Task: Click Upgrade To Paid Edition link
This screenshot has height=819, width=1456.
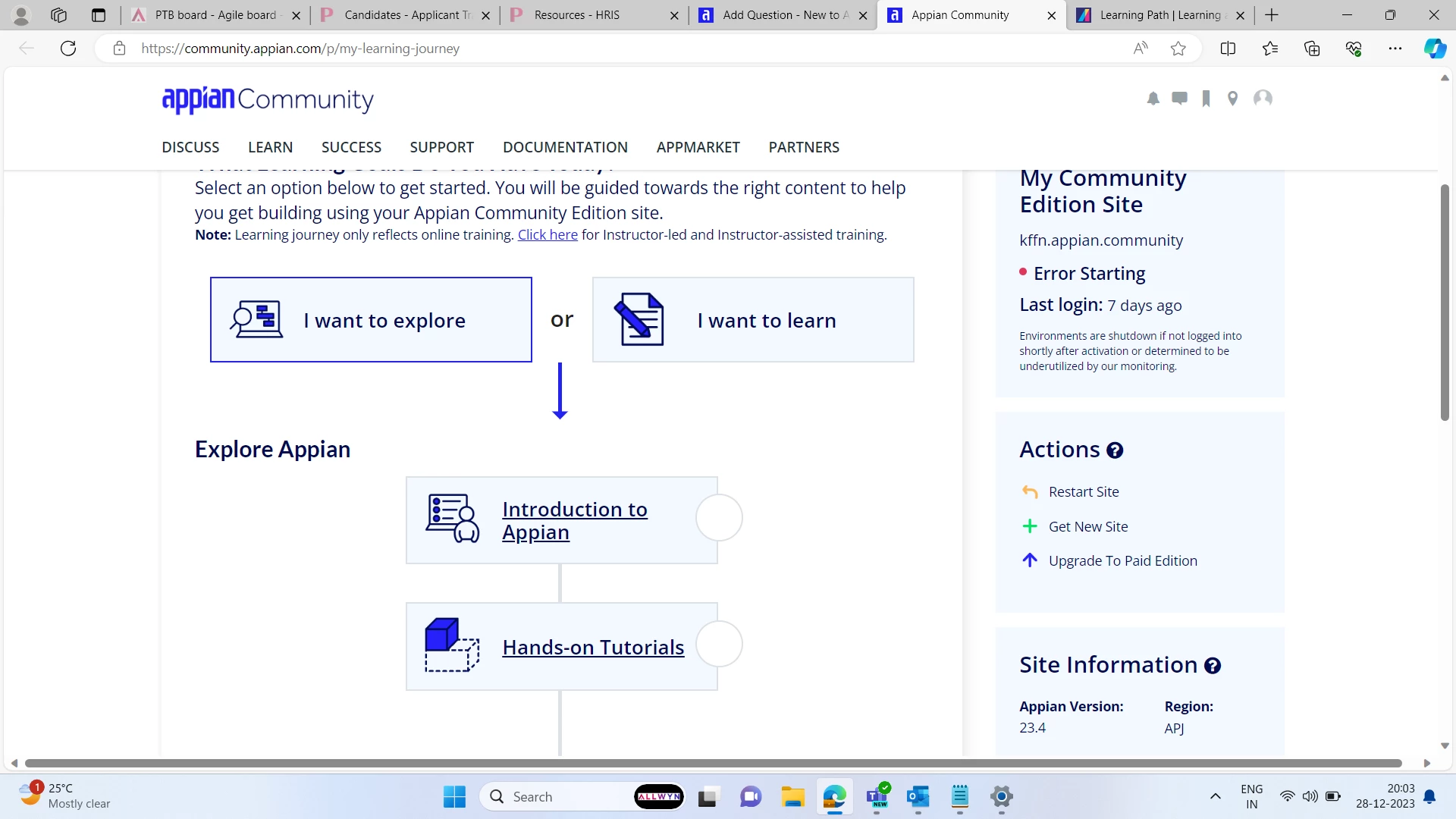Action: coord(1123,560)
